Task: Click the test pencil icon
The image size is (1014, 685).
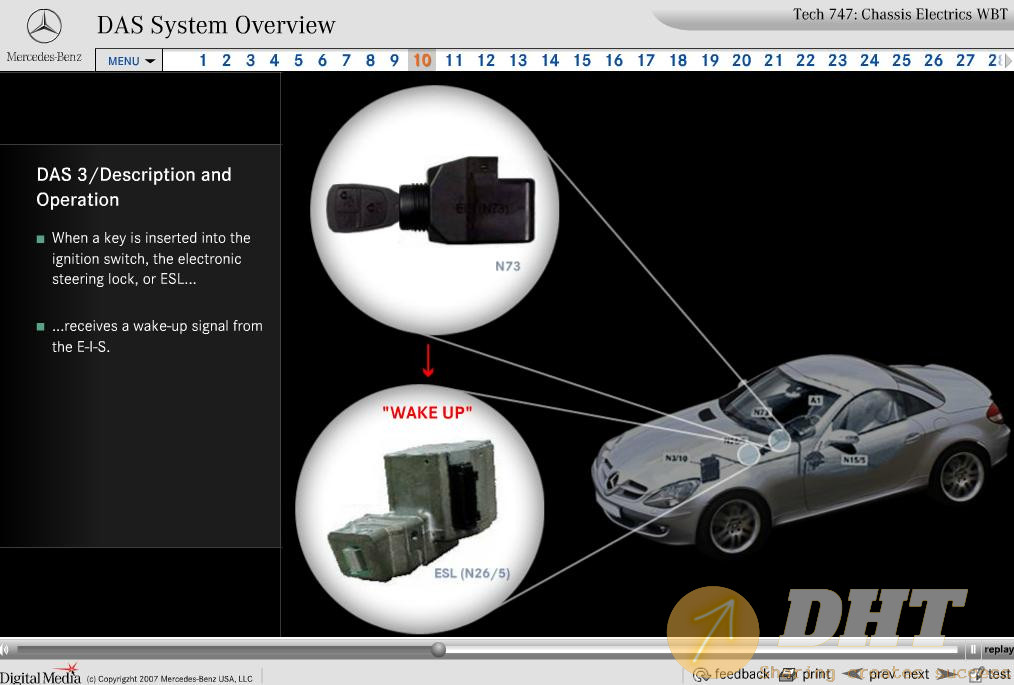Action: click(x=977, y=674)
